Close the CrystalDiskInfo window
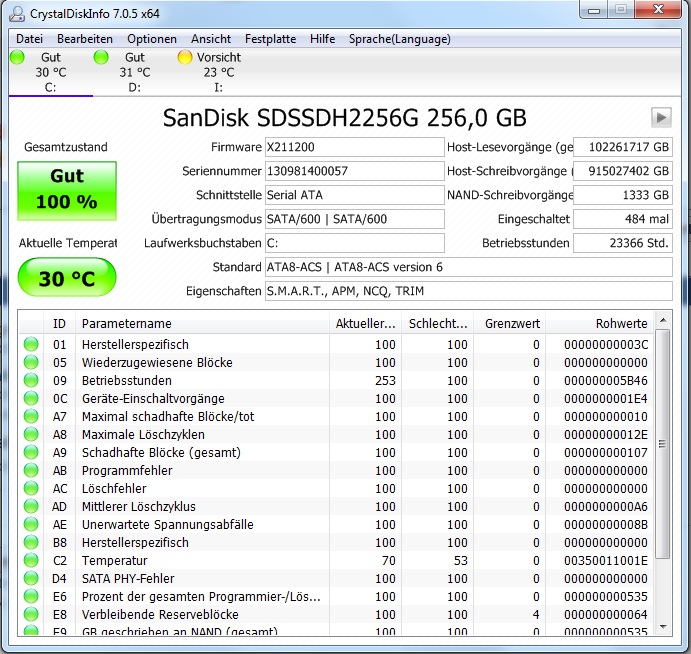Image resolution: width=691 pixels, height=654 pixels. pos(658,10)
